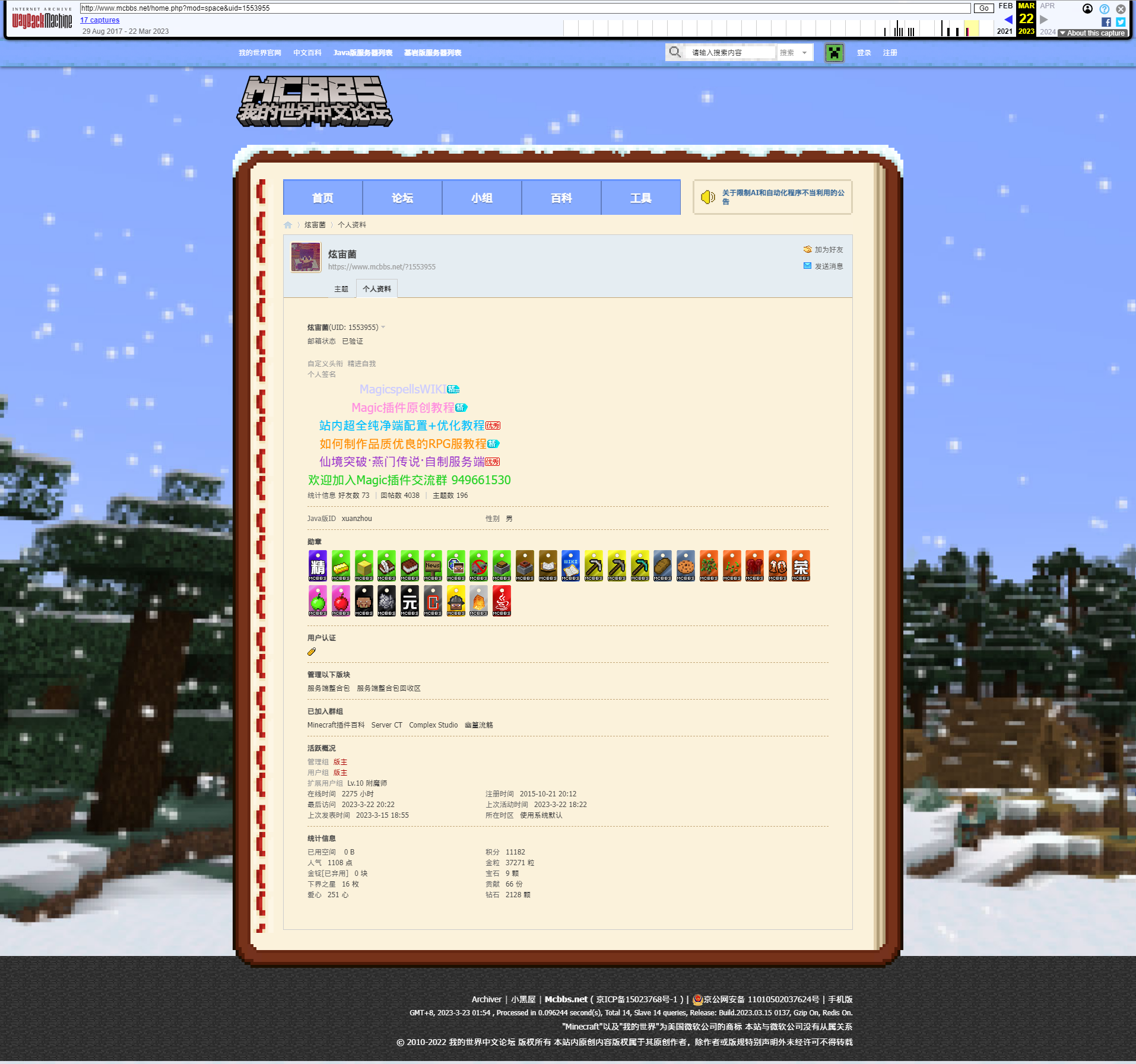Open Java版服务器列表 top menu link
This screenshot has height=1064, width=1136.
point(363,53)
